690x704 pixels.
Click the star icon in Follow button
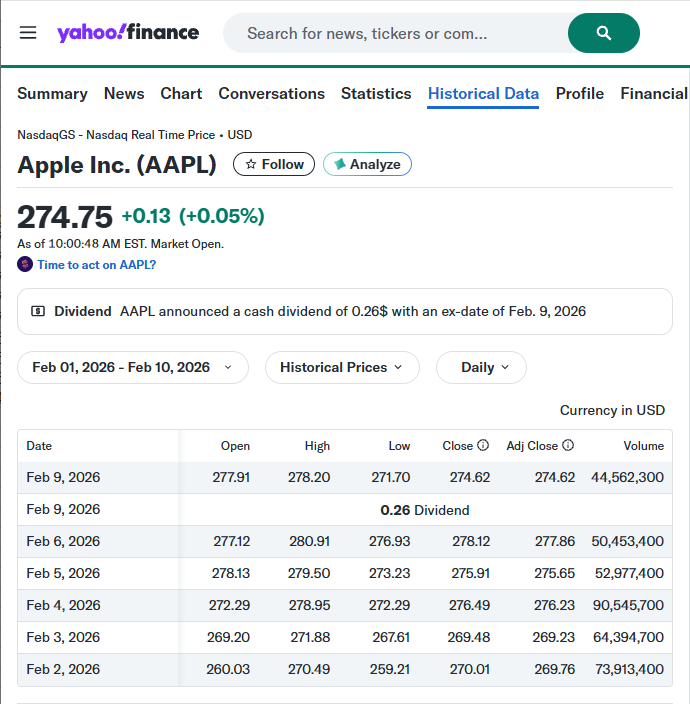pos(251,164)
